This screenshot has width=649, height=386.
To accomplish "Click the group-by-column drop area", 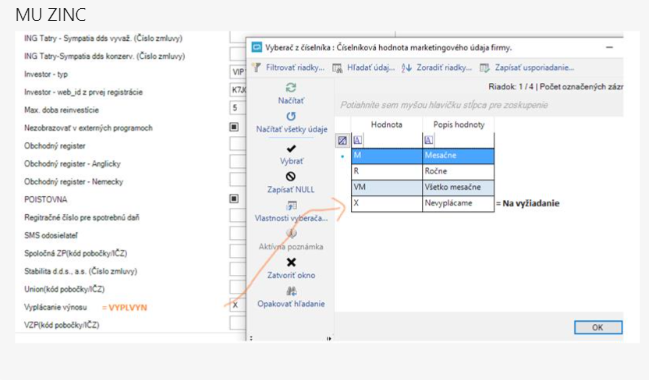I will click(479, 105).
